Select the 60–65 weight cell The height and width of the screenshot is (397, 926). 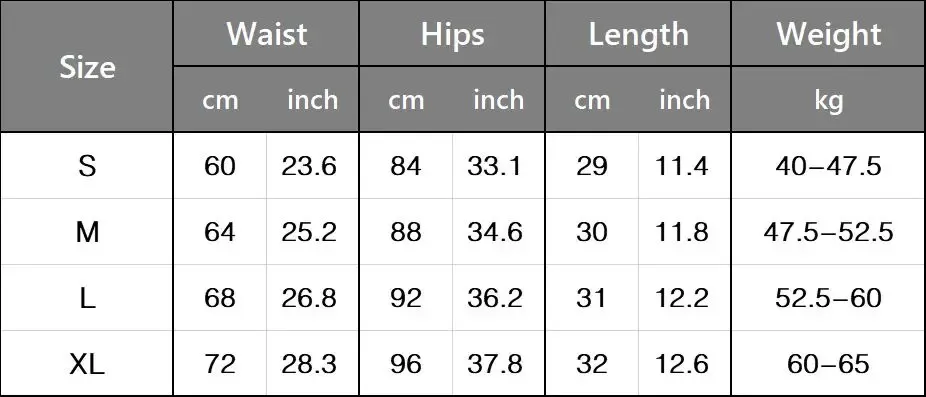pyautogui.click(x=829, y=365)
